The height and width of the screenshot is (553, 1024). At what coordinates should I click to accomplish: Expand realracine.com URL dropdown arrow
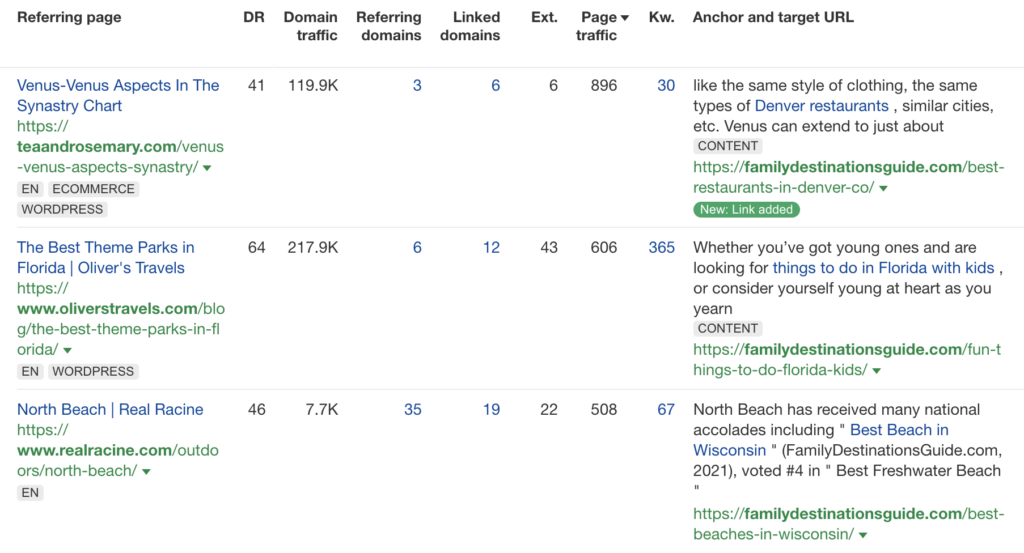click(x=146, y=472)
